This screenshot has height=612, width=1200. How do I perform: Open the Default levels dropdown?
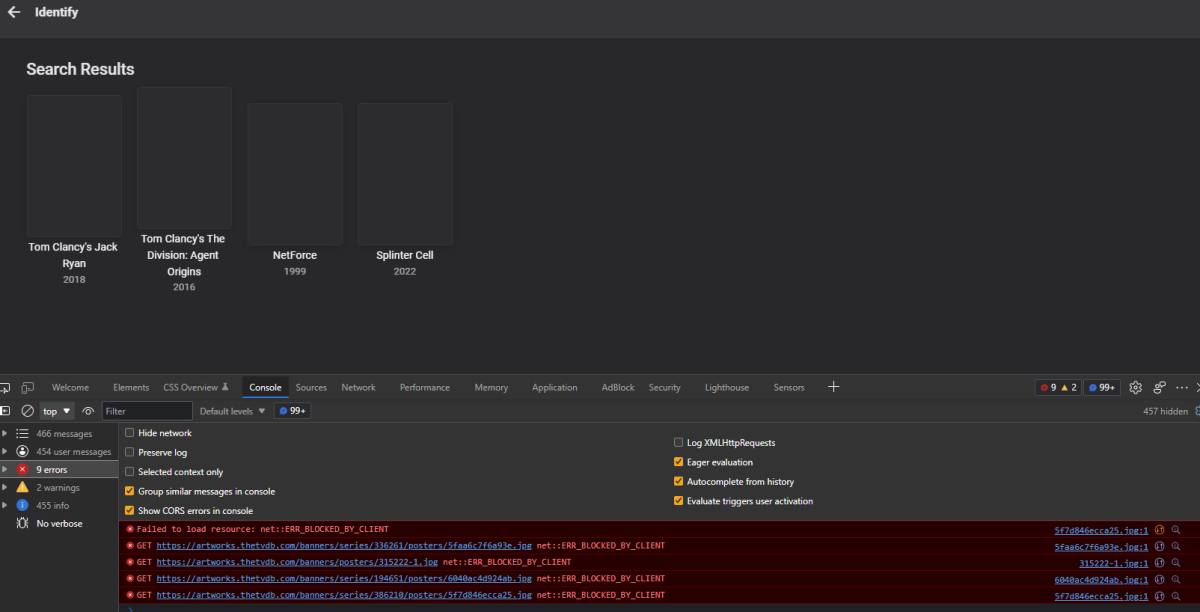(233, 411)
